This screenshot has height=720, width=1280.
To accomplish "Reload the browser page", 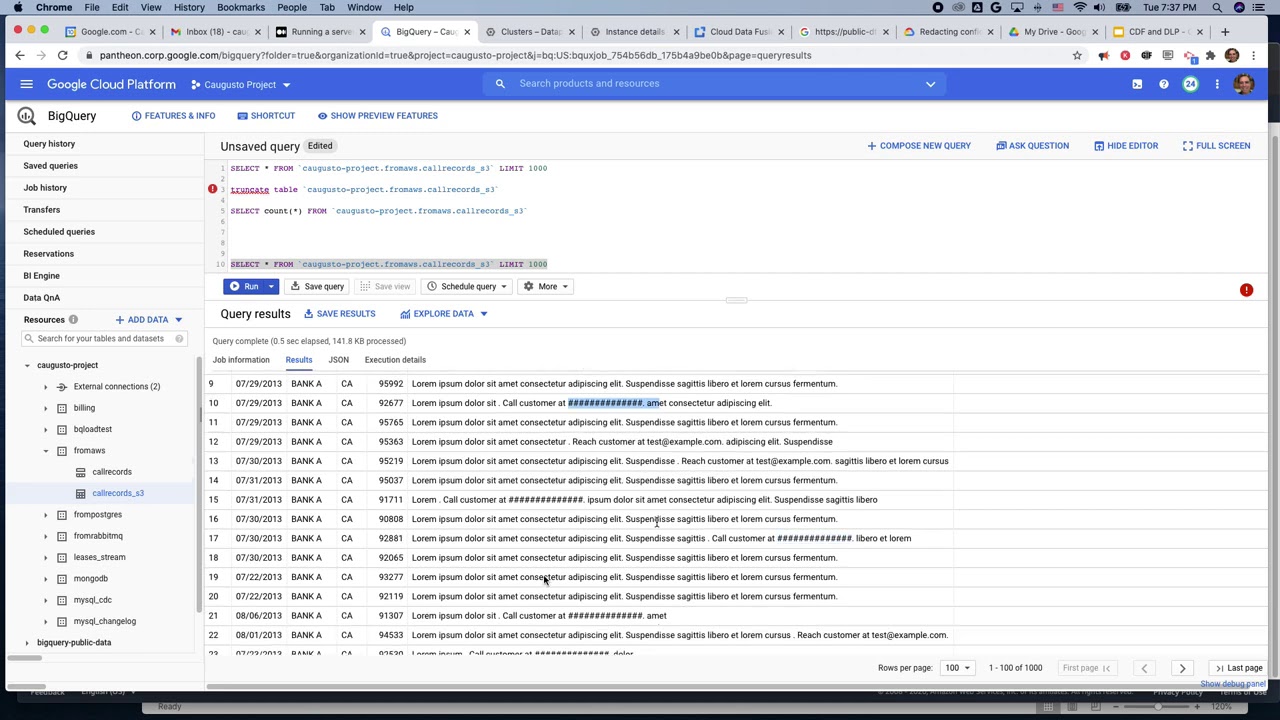I will [x=62, y=56].
